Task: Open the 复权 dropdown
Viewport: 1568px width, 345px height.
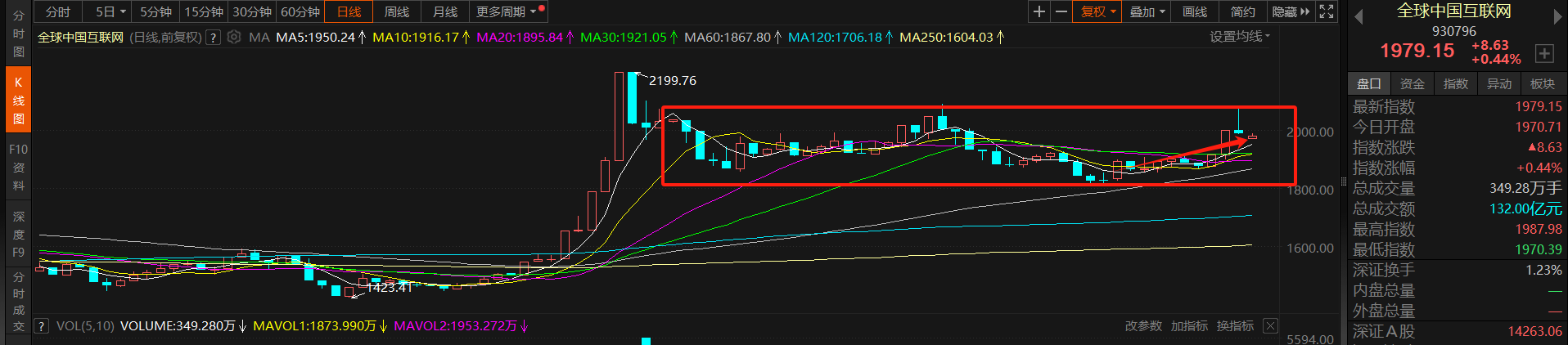Action: click(x=1097, y=11)
